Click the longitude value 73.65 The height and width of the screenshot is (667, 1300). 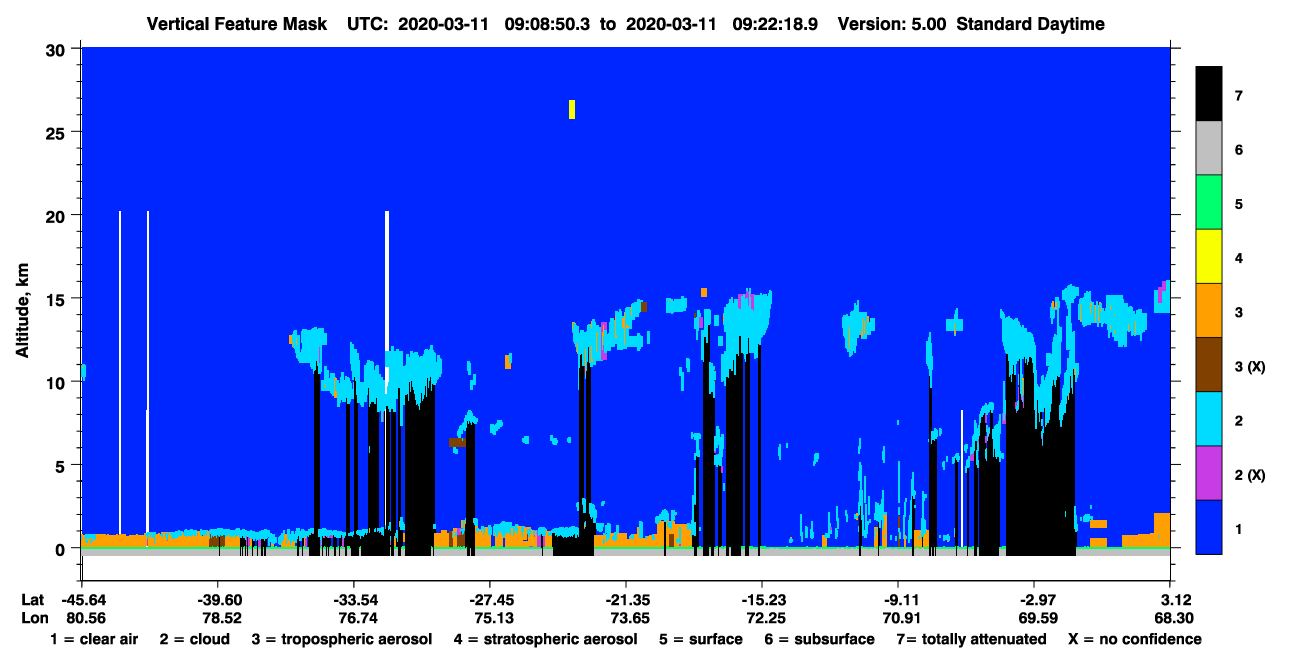tap(630, 618)
